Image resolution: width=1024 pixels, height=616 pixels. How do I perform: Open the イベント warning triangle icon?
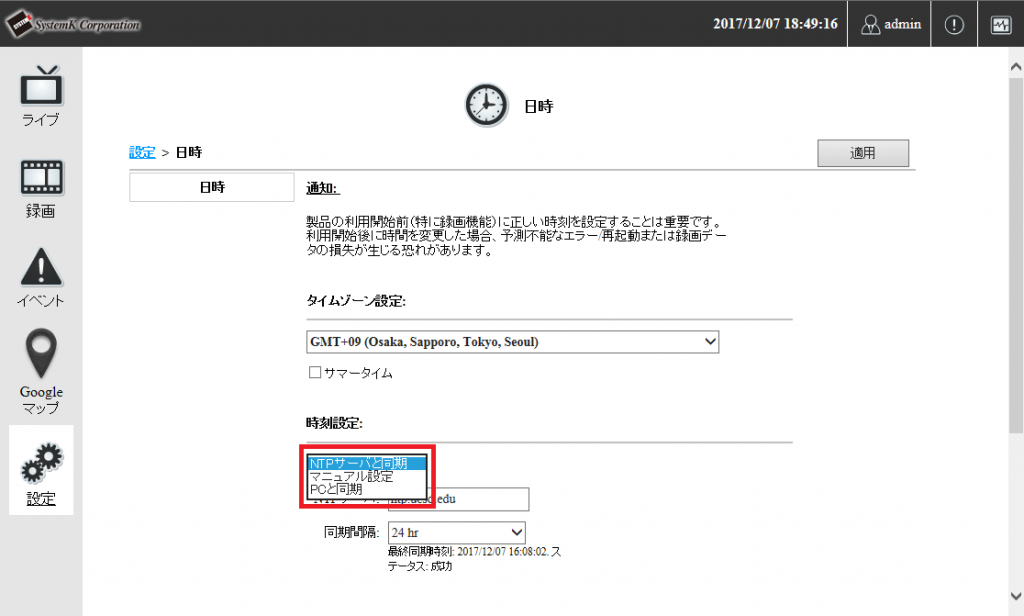point(41,268)
